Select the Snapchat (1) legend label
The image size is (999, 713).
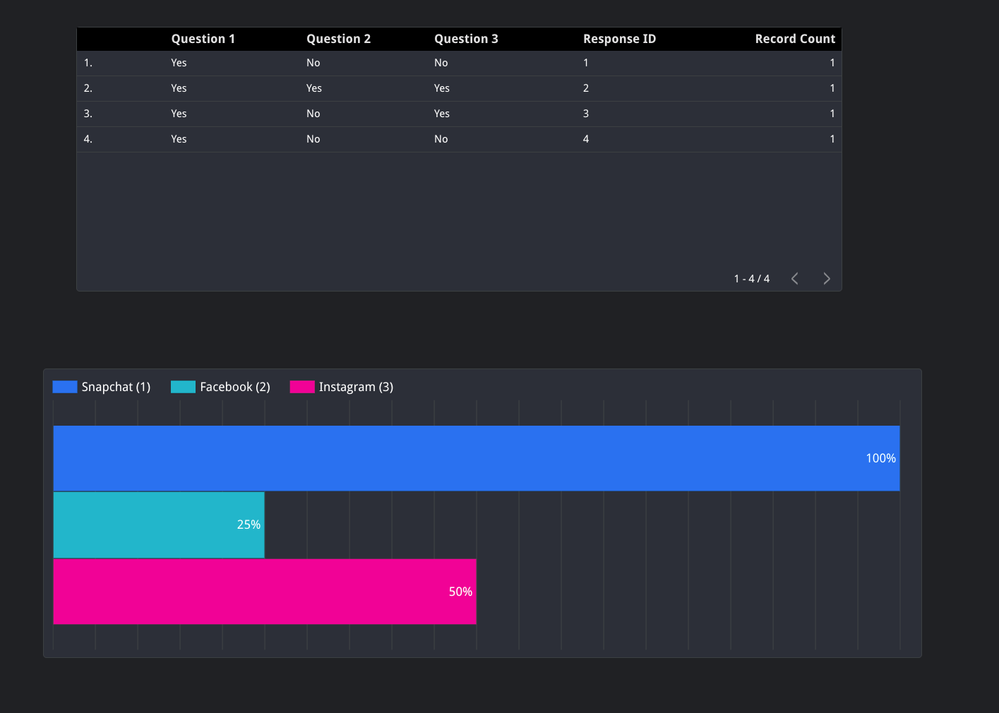(116, 387)
